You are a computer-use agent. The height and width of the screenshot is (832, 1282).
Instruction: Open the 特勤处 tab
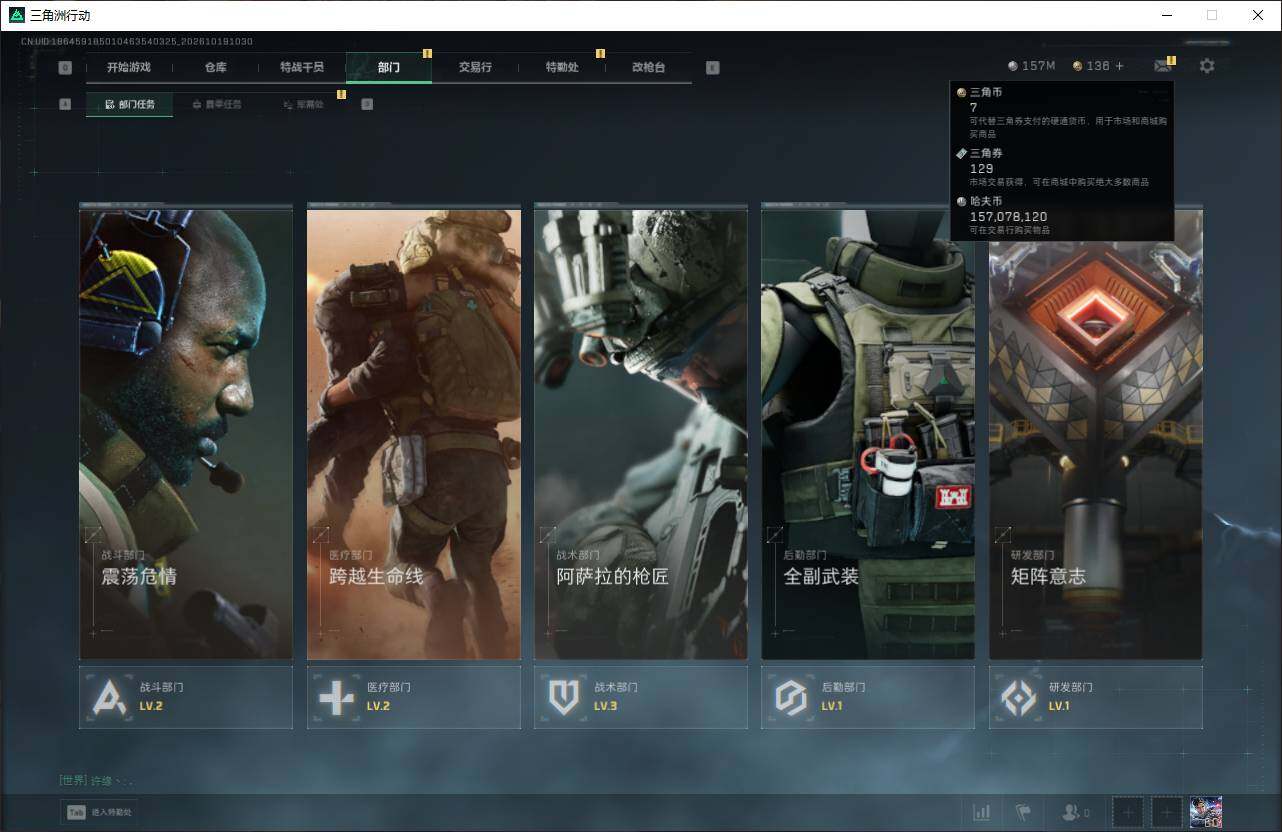[562, 67]
